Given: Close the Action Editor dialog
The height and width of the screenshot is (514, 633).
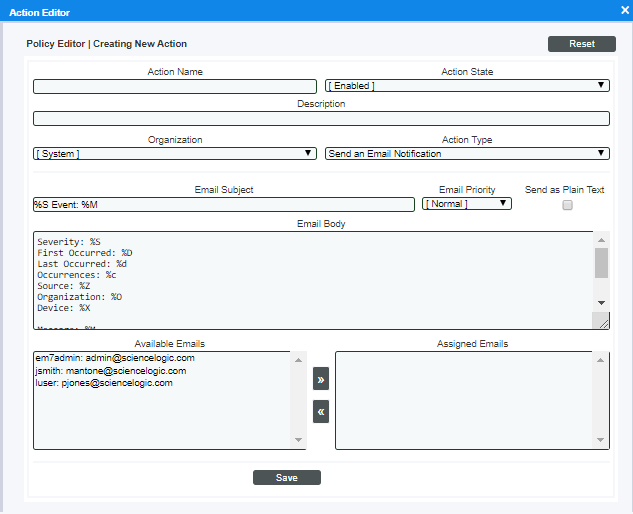Looking at the screenshot, I should coord(624,10).
